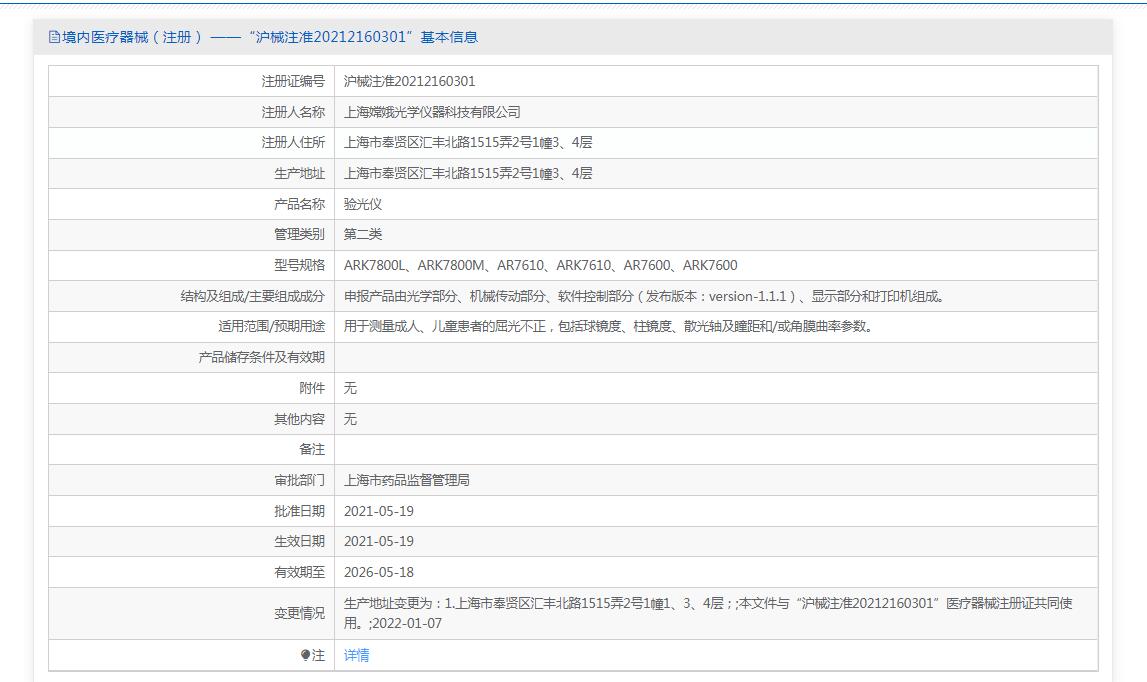The image size is (1147, 682).
Task: Click the document icon before the page title
Action: [x=55, y=37]
